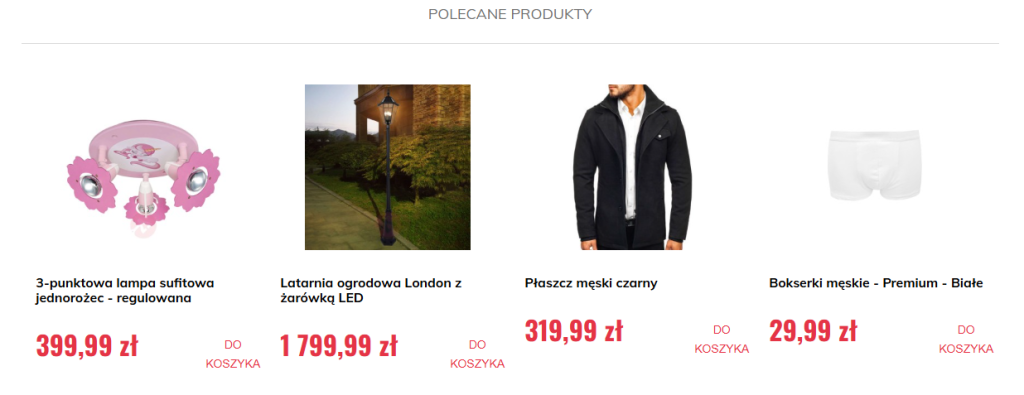Click 'Do koszyka' for the white boxers
This screenshot has height=395, width=1024.
point(966,339)
